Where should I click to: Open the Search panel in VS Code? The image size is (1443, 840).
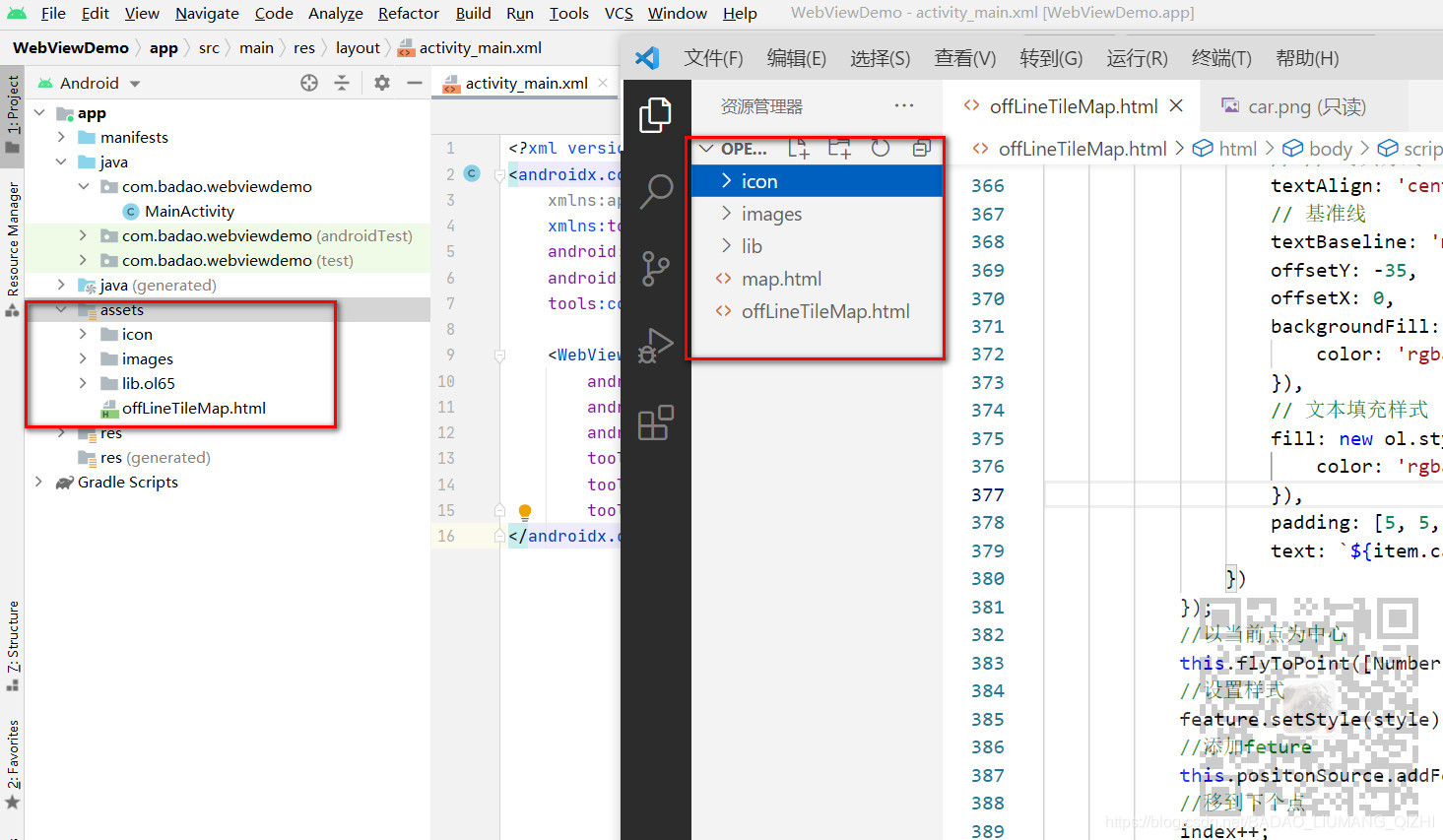(x=655, y=193)
